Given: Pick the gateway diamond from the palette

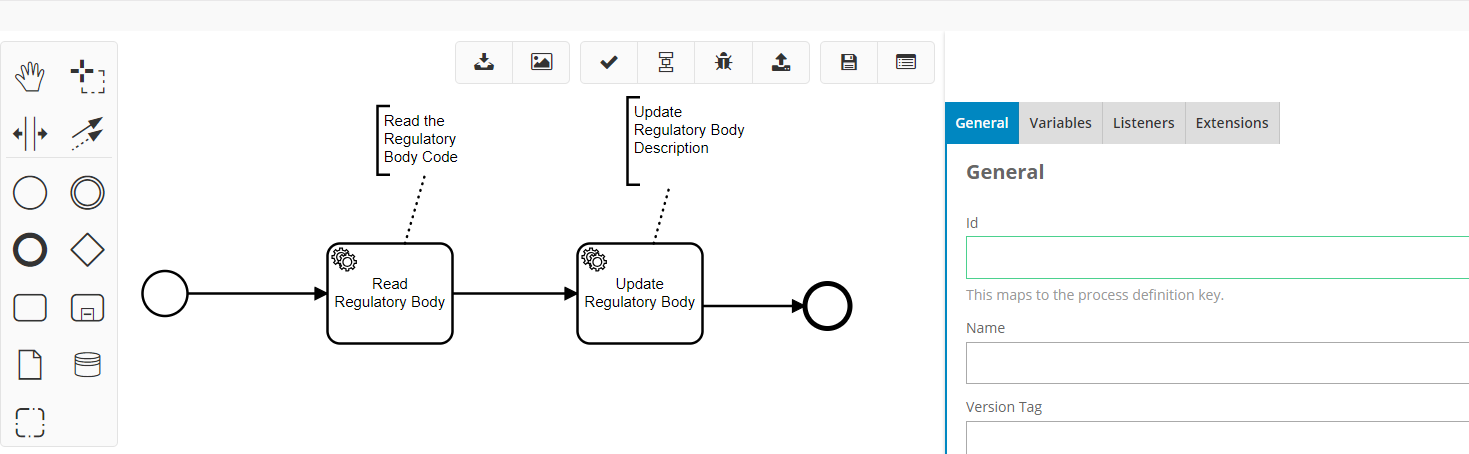Looking at the screenshot, I should click(x=88, y=250).
